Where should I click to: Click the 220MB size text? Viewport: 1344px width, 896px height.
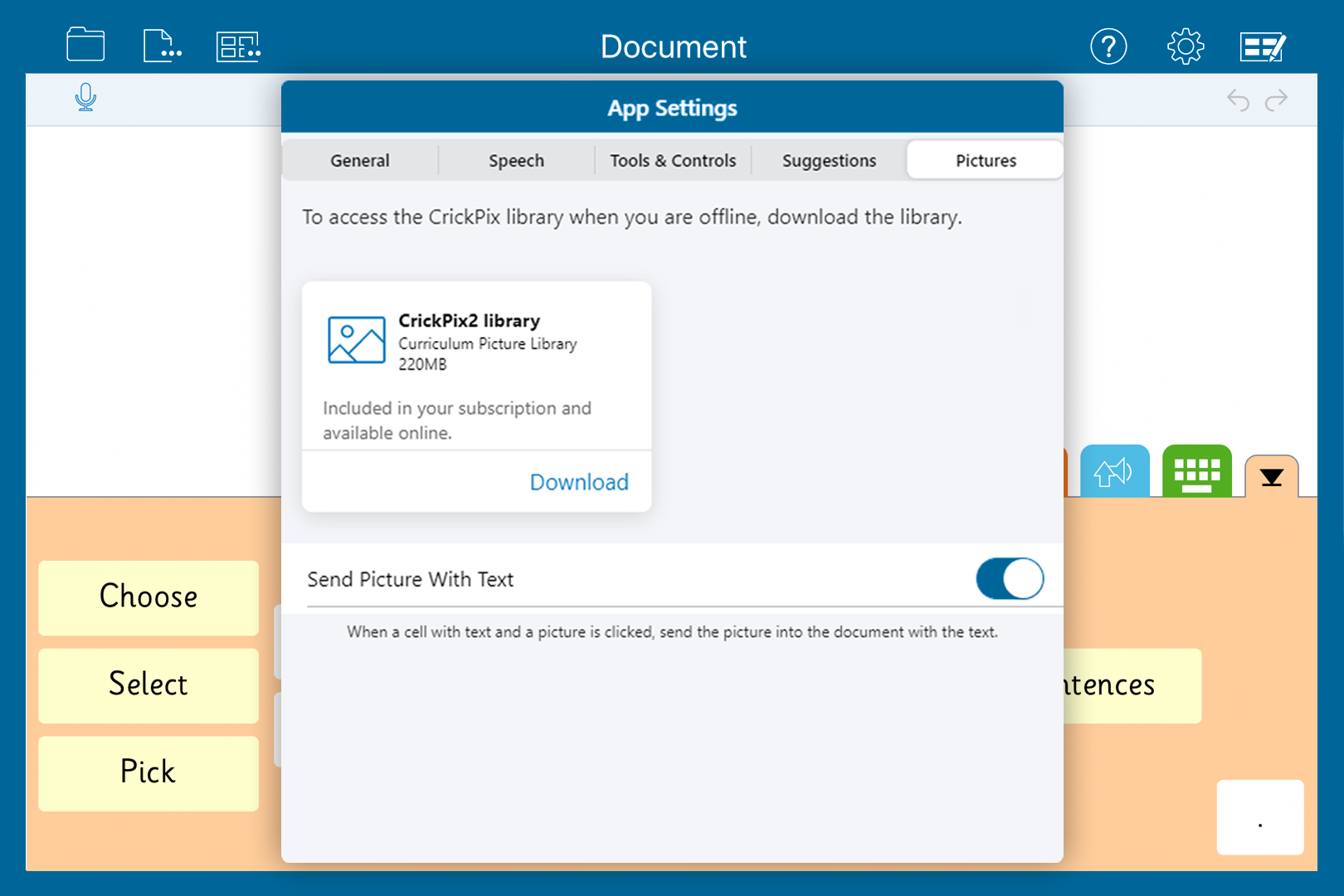coord(422,364)
